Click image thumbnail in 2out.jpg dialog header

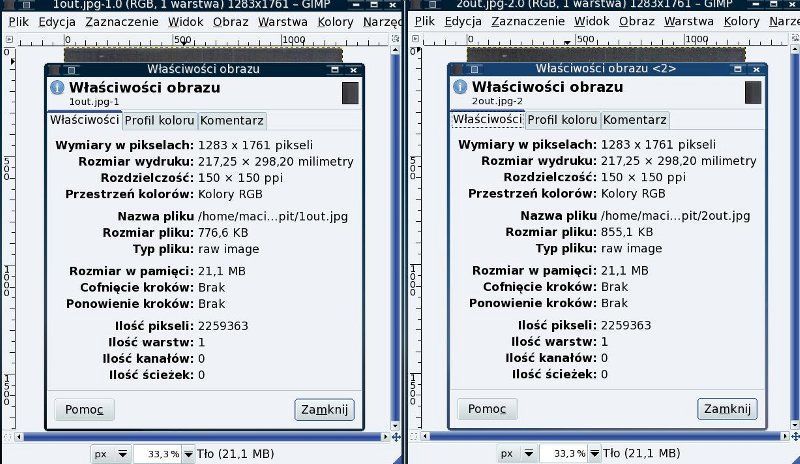tap(753, 93)
